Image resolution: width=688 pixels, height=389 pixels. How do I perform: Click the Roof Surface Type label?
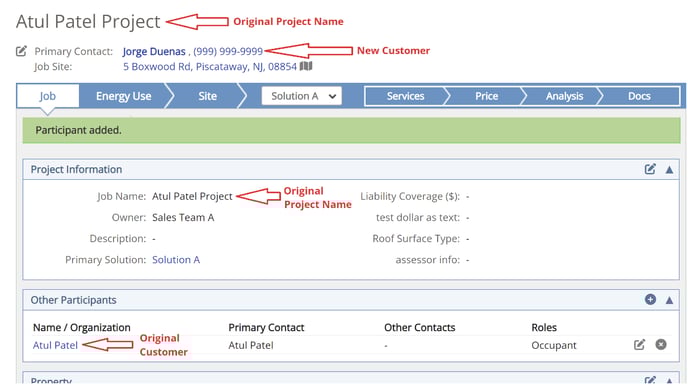pyautogui.click(x=416, y=239)
